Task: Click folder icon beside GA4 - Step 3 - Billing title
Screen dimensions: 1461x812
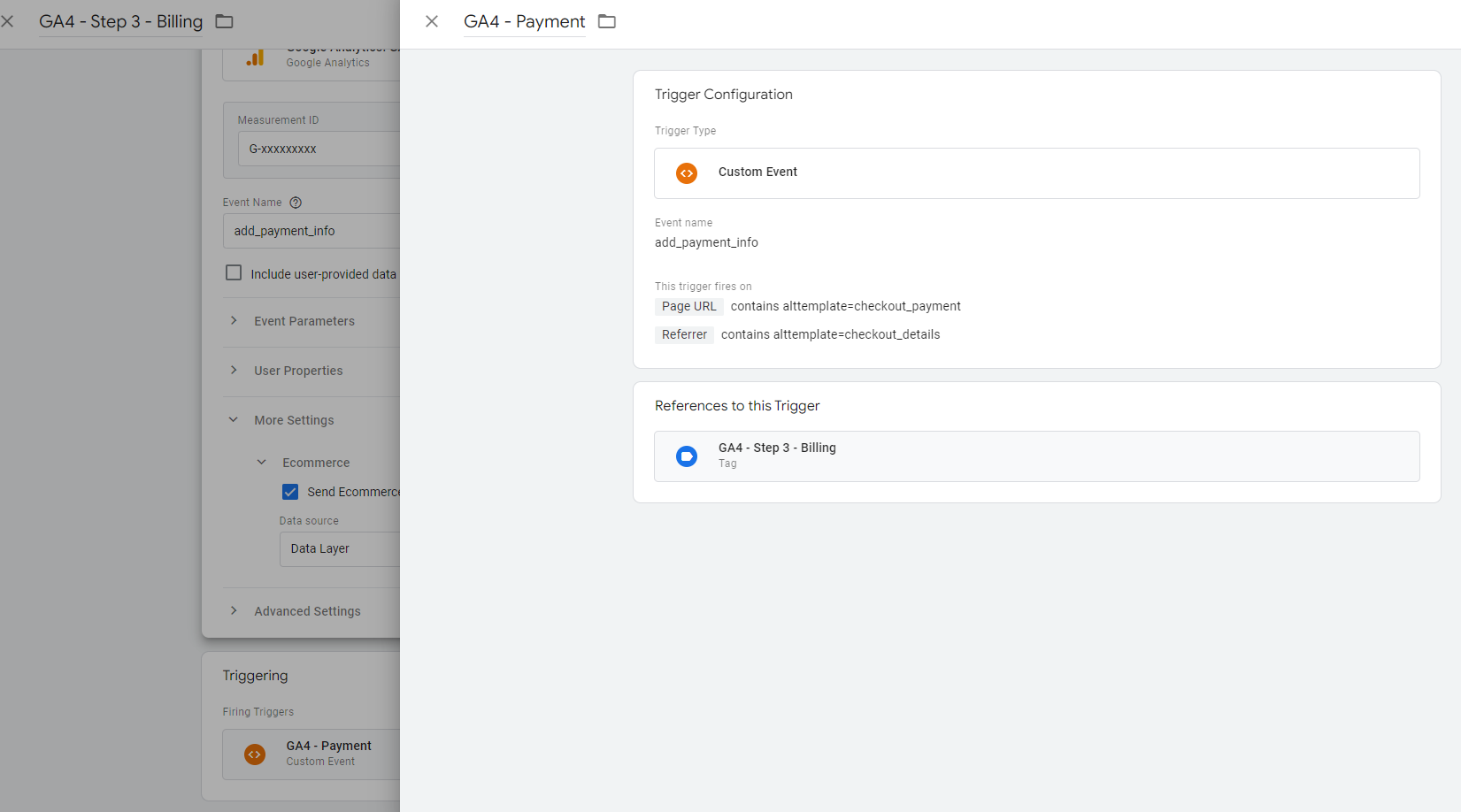Action: 225,21
